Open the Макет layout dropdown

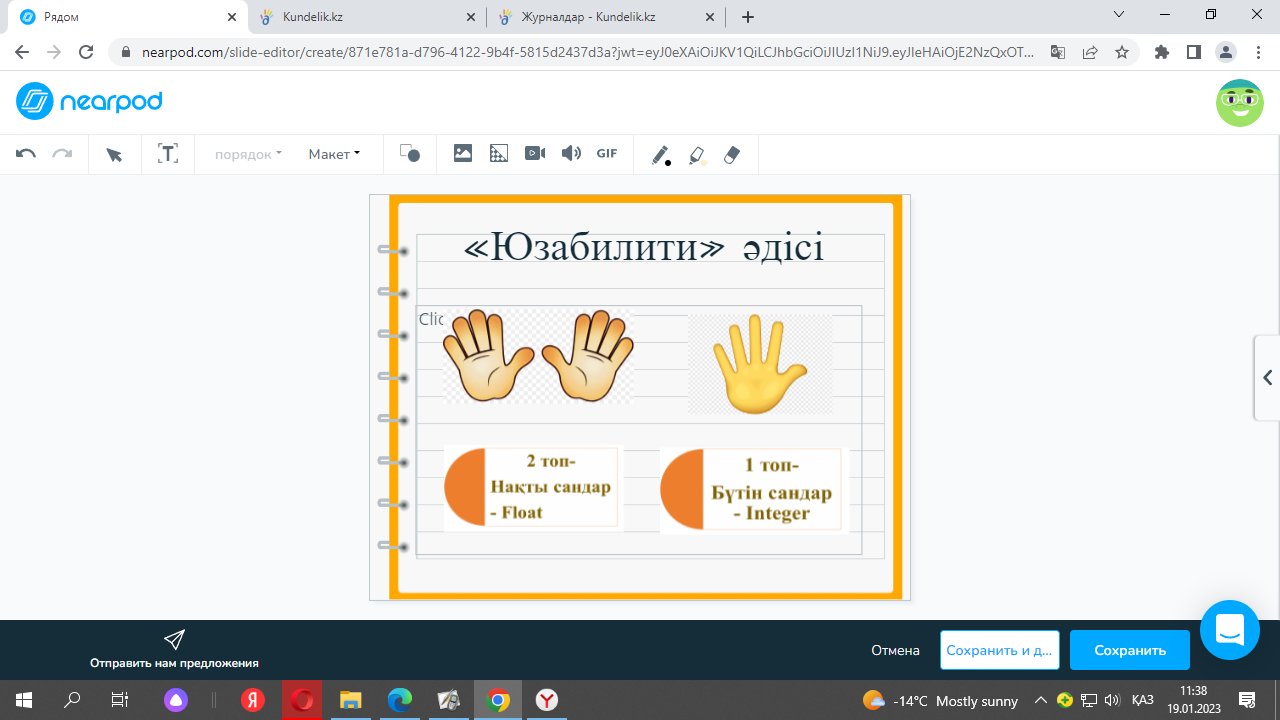[x=334, y=154]
